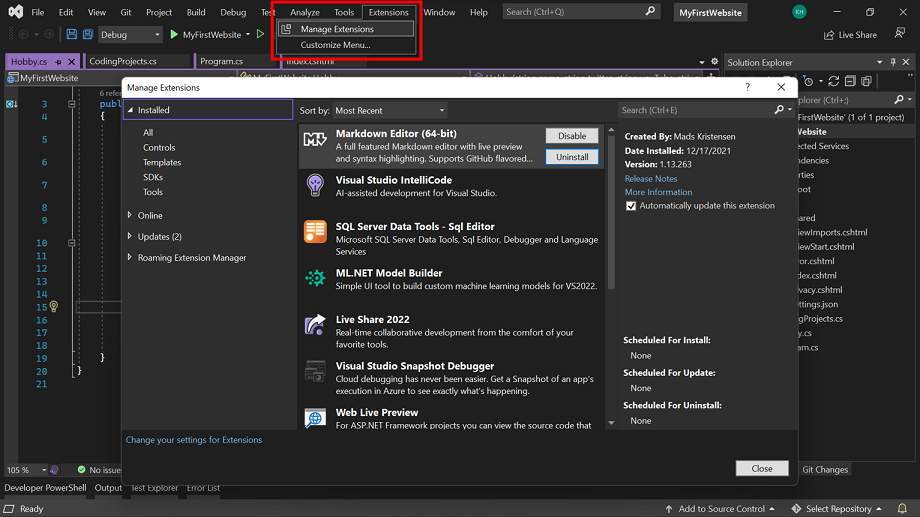Viewport: 920px width, 517px height.
Task: Click the Navigate Backward arrow icon
Action: click(x=23, y=35)
